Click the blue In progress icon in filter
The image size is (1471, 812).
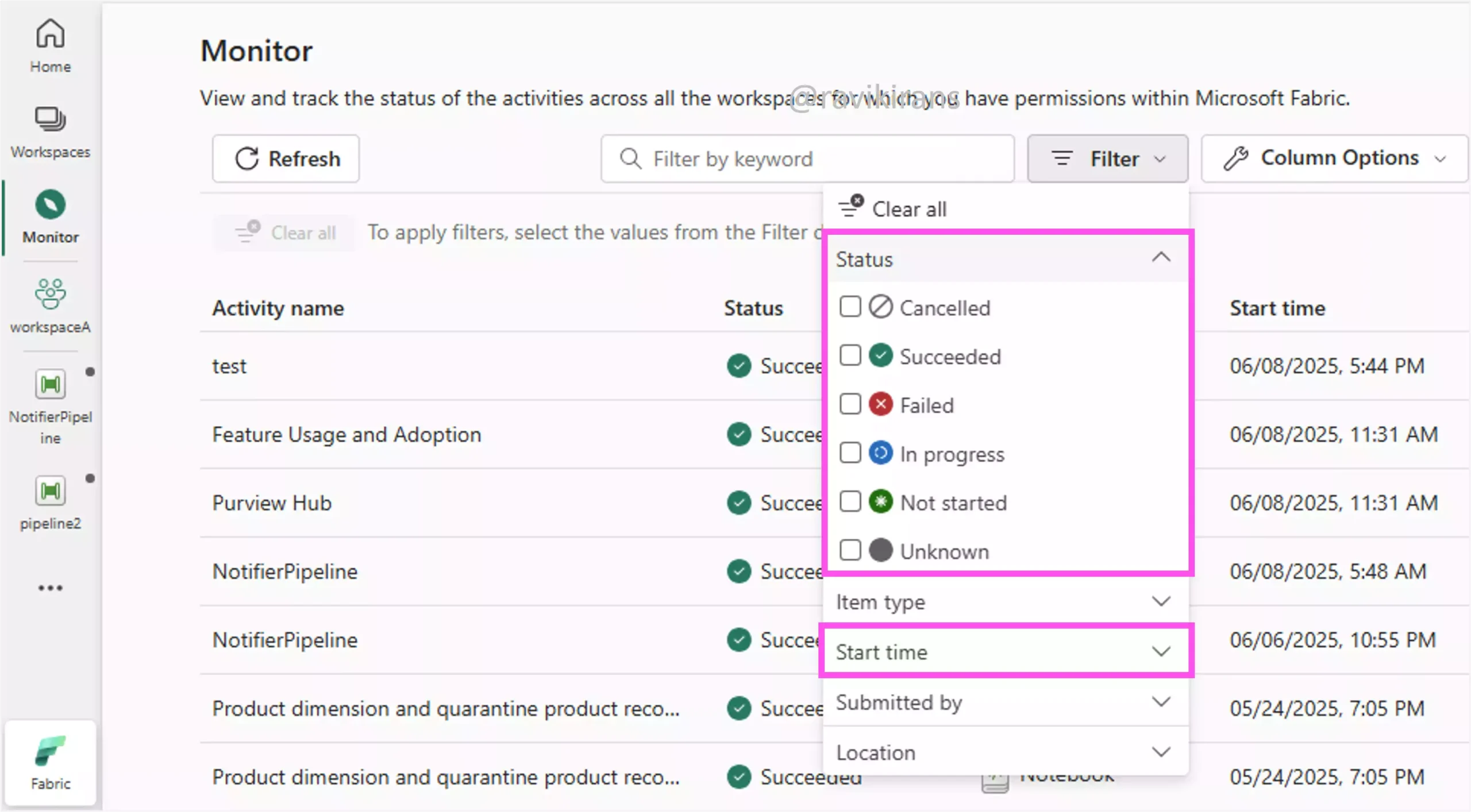880,453
